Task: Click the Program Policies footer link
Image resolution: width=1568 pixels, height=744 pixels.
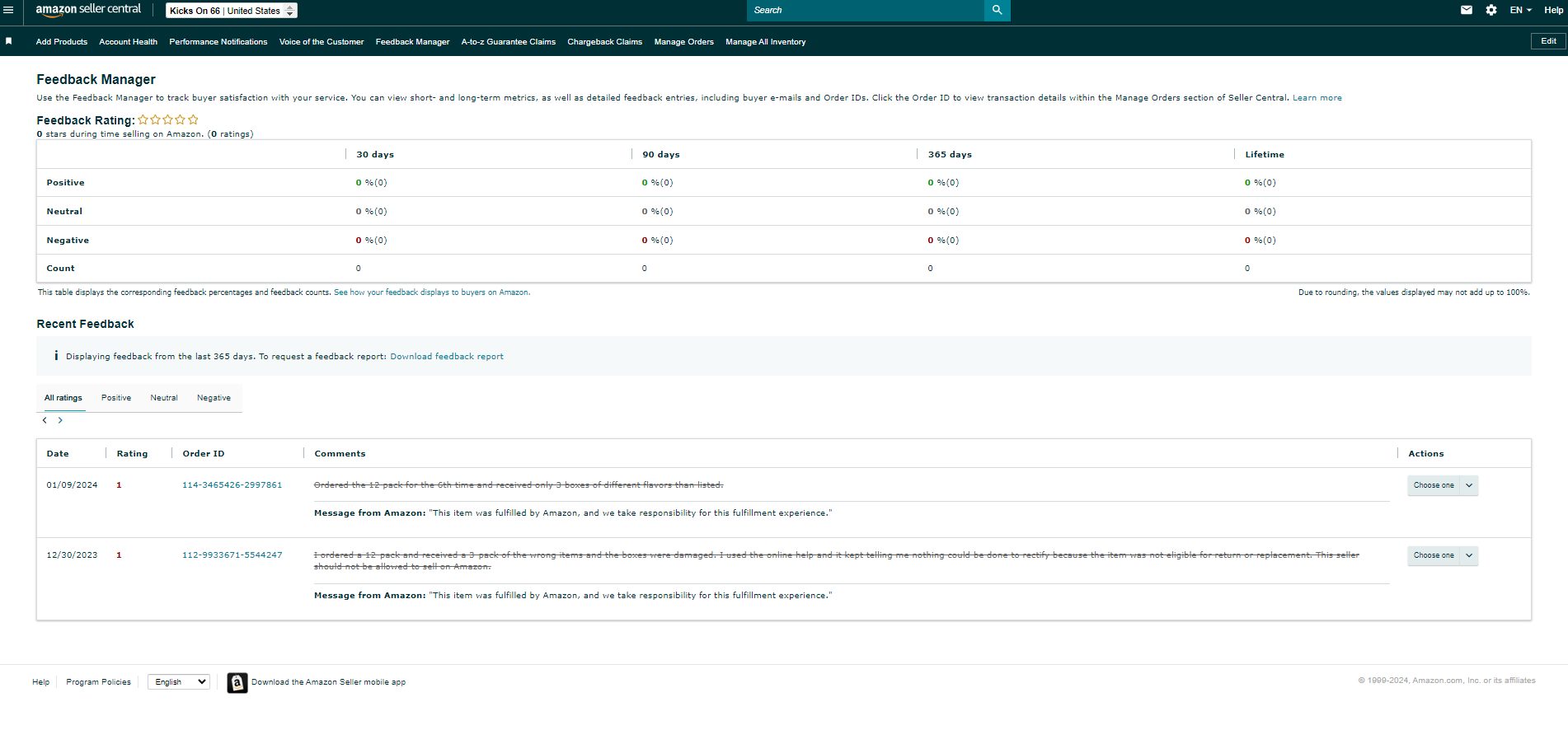Action: click(98, 682)
